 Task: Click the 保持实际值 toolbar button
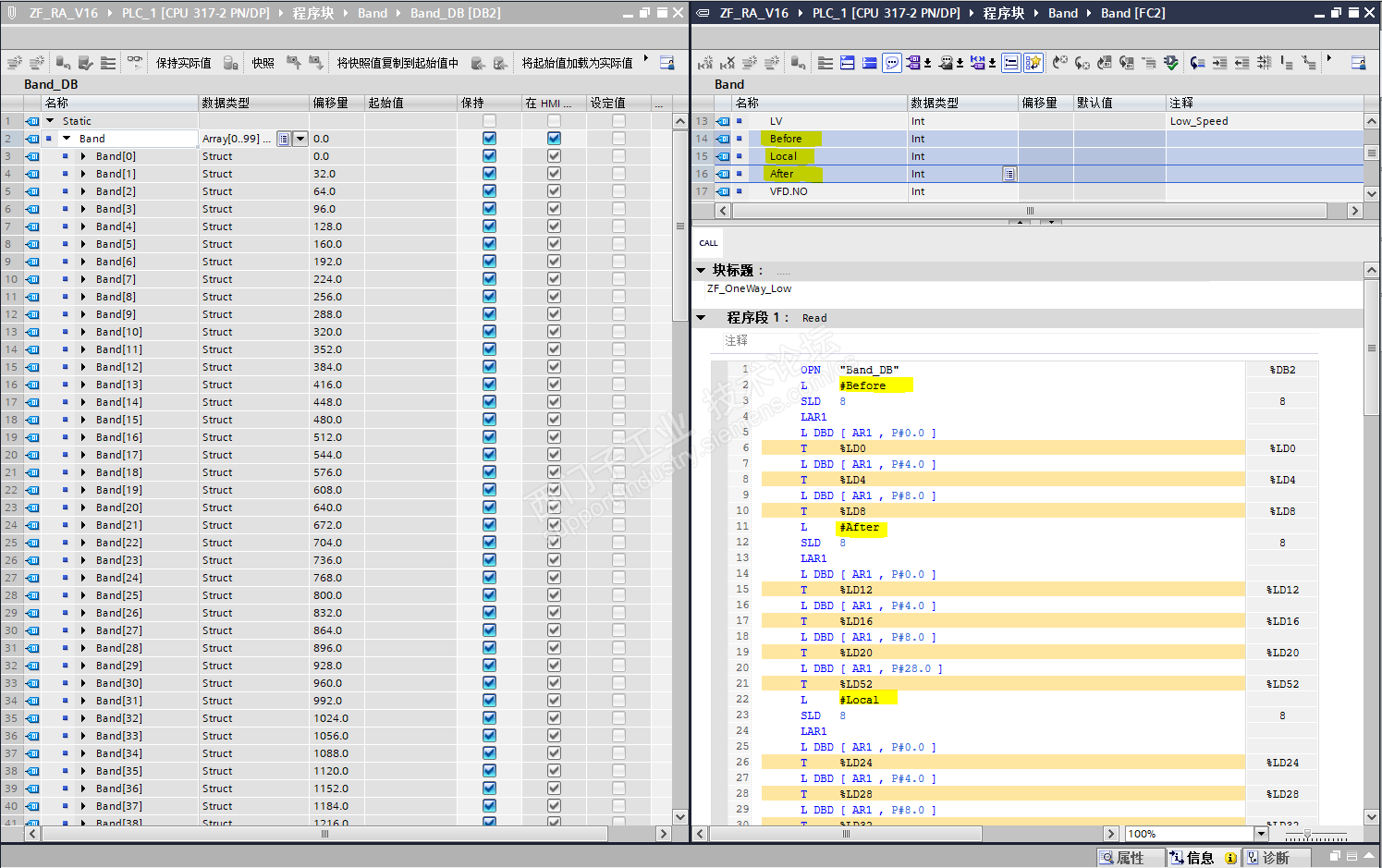tap(183, 63)
